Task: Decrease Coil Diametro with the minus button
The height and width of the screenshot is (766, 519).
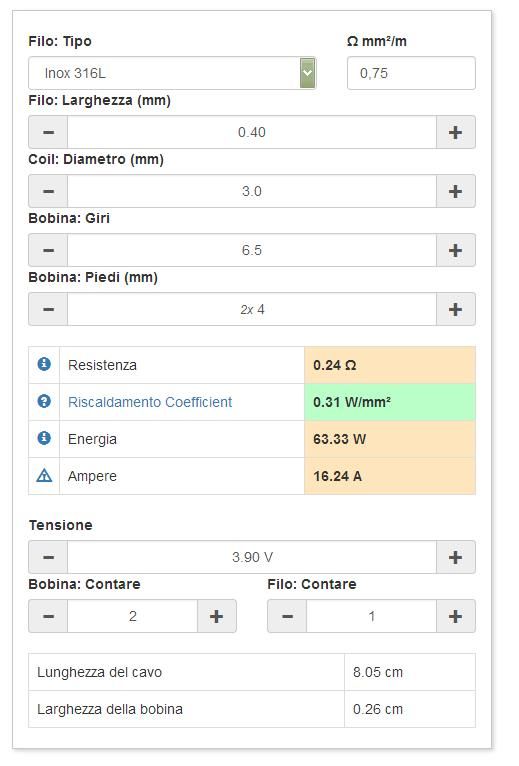Action: point(48,191)
